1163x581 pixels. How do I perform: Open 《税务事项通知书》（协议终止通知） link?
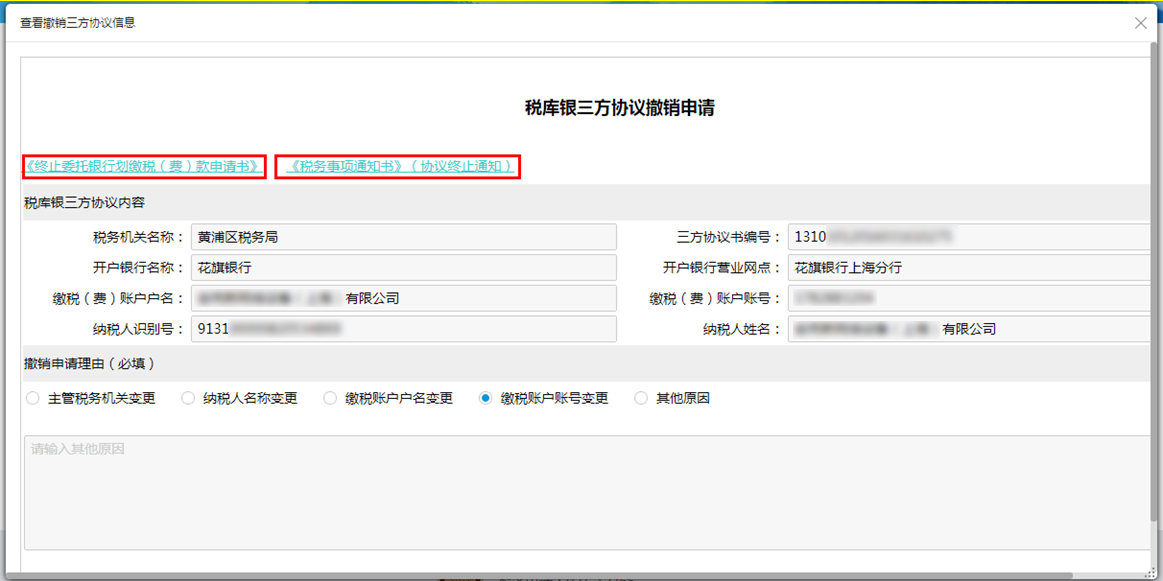click(398, 166)
